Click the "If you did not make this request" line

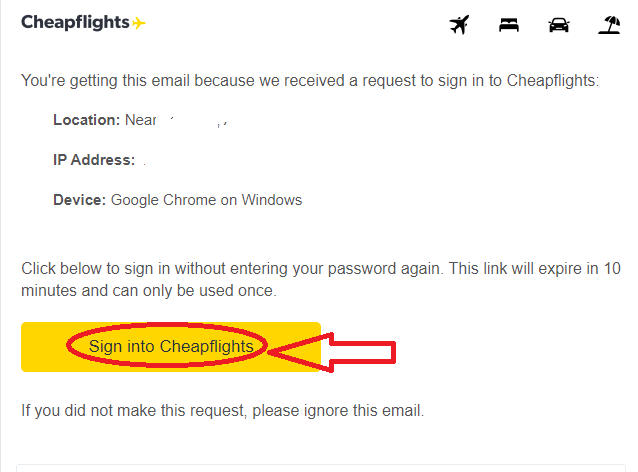[223, 410]
